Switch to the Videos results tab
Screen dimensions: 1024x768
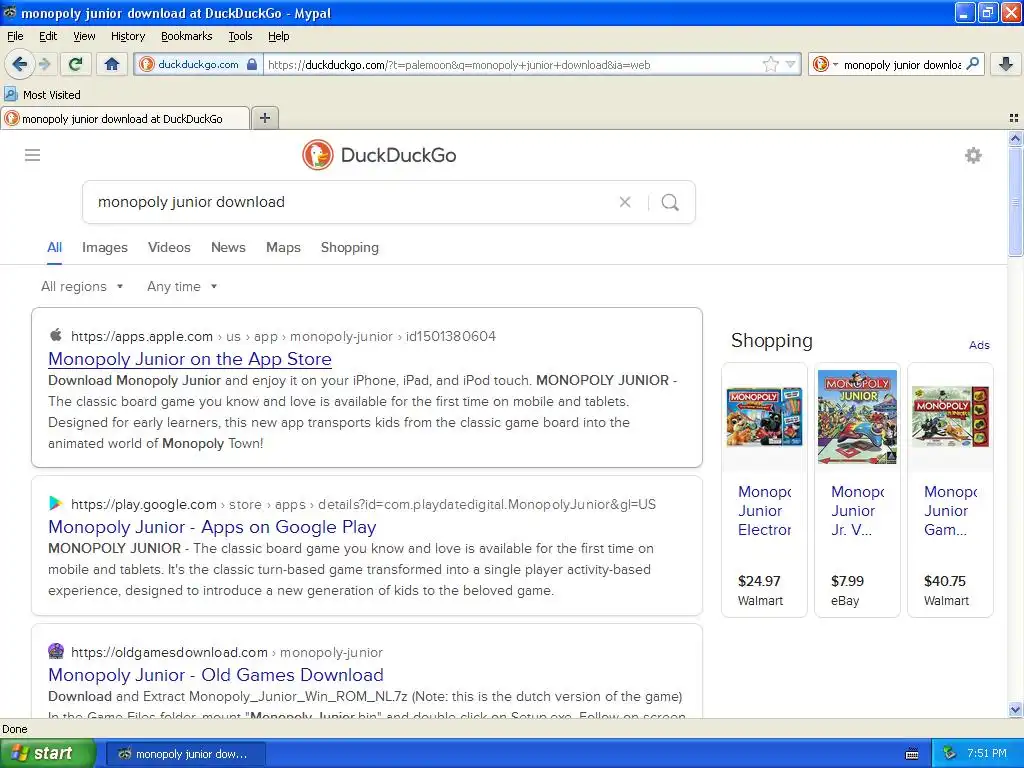point(169,248)
